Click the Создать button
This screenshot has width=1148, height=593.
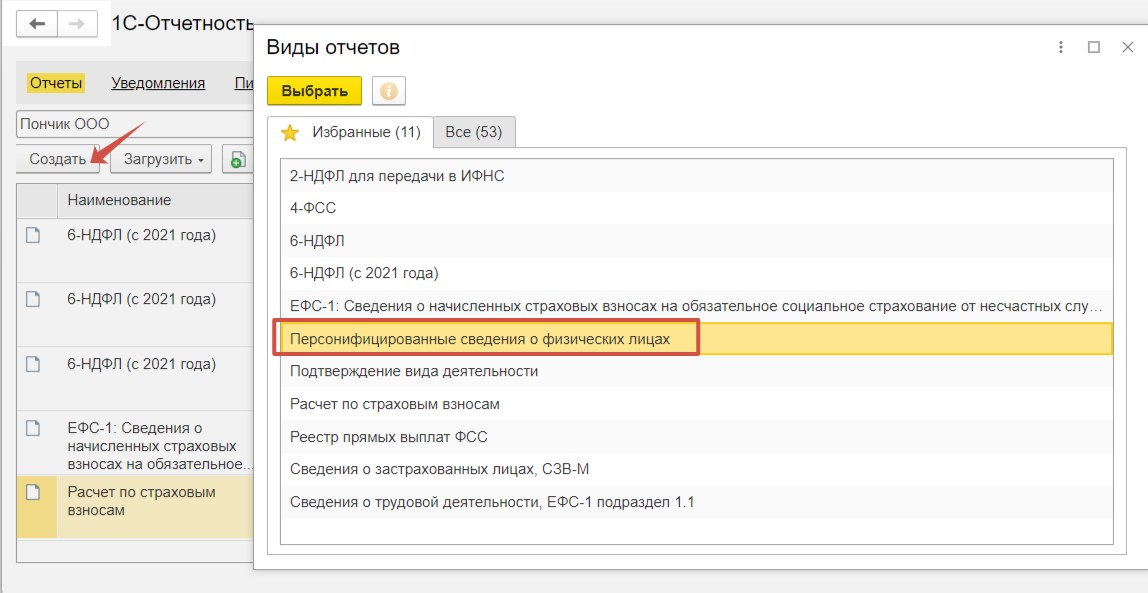click(x=58, y=160)
